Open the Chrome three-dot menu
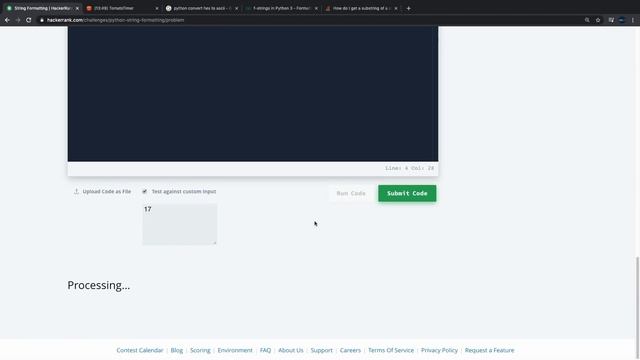The width and height of the screenshot is (640, 360). click(x=633, y=20)
